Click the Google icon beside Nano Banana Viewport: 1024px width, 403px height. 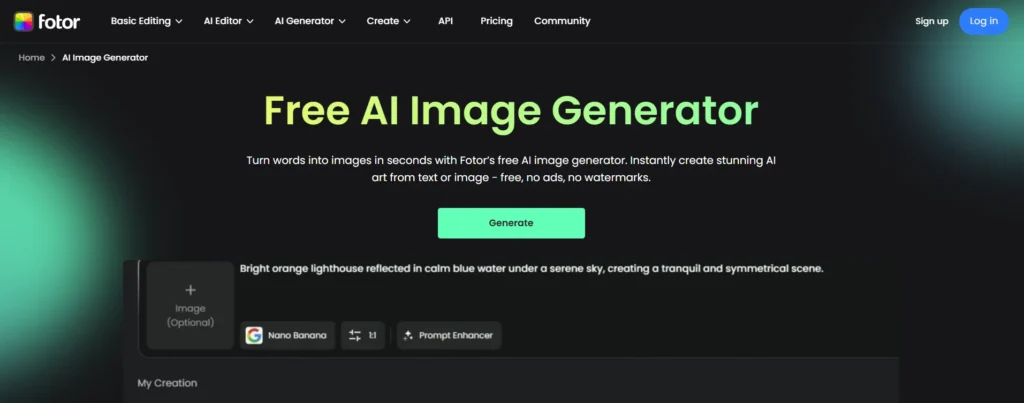(x=254, y=335)
